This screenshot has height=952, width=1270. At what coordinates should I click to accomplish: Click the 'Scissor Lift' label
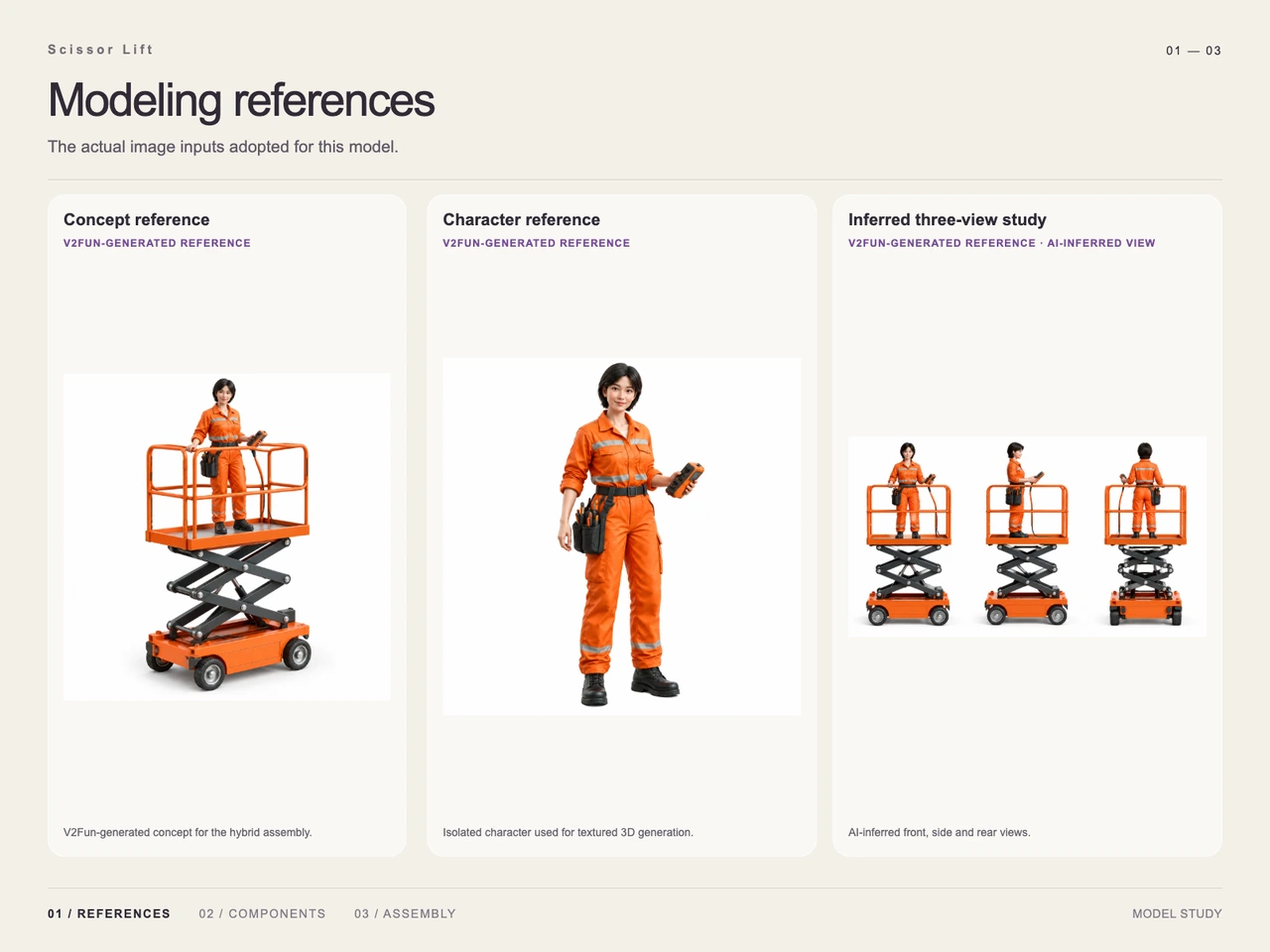[x=100, y=50]
